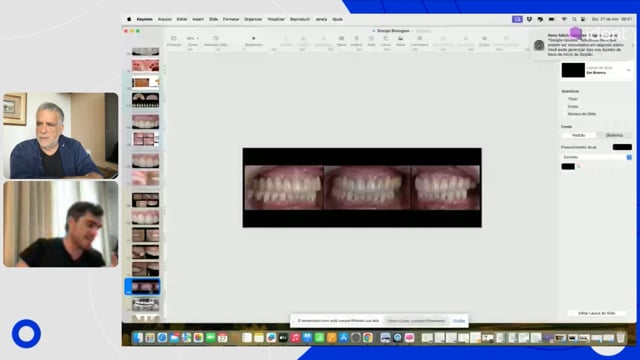Open the fill type dropdown under Preenchimento
Viewport: 640px width, 360px height.
[596, 157]
